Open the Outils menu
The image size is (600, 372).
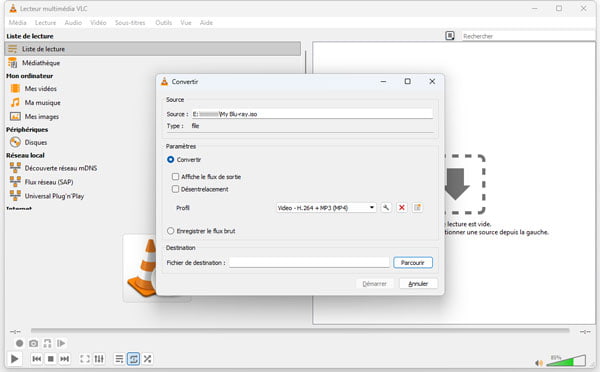164,23
